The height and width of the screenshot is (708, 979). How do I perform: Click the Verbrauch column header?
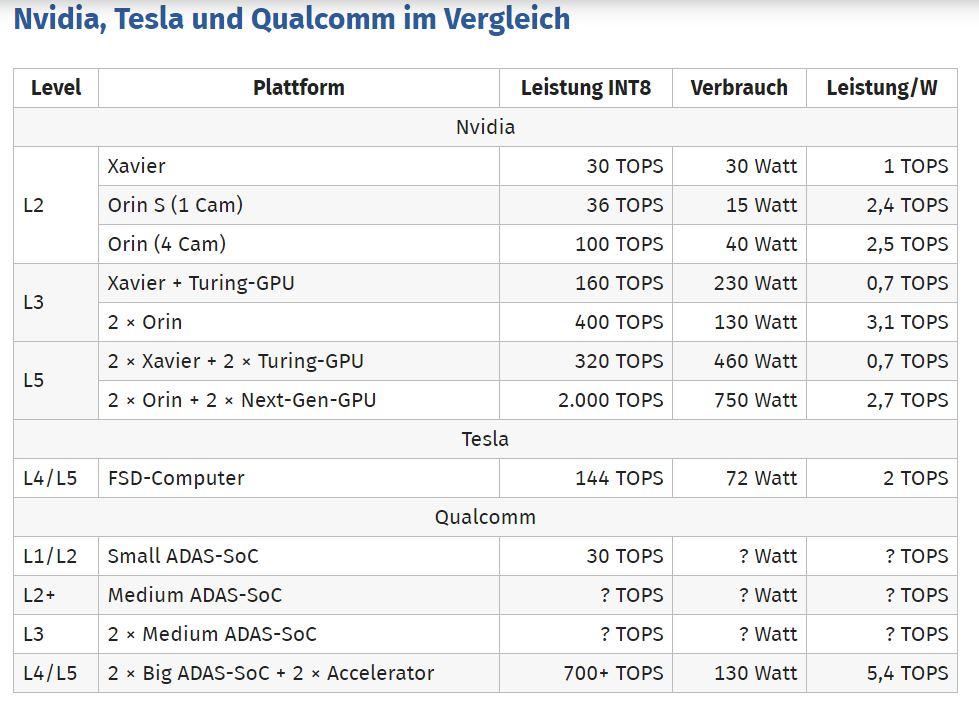click(x=739, y=88)
